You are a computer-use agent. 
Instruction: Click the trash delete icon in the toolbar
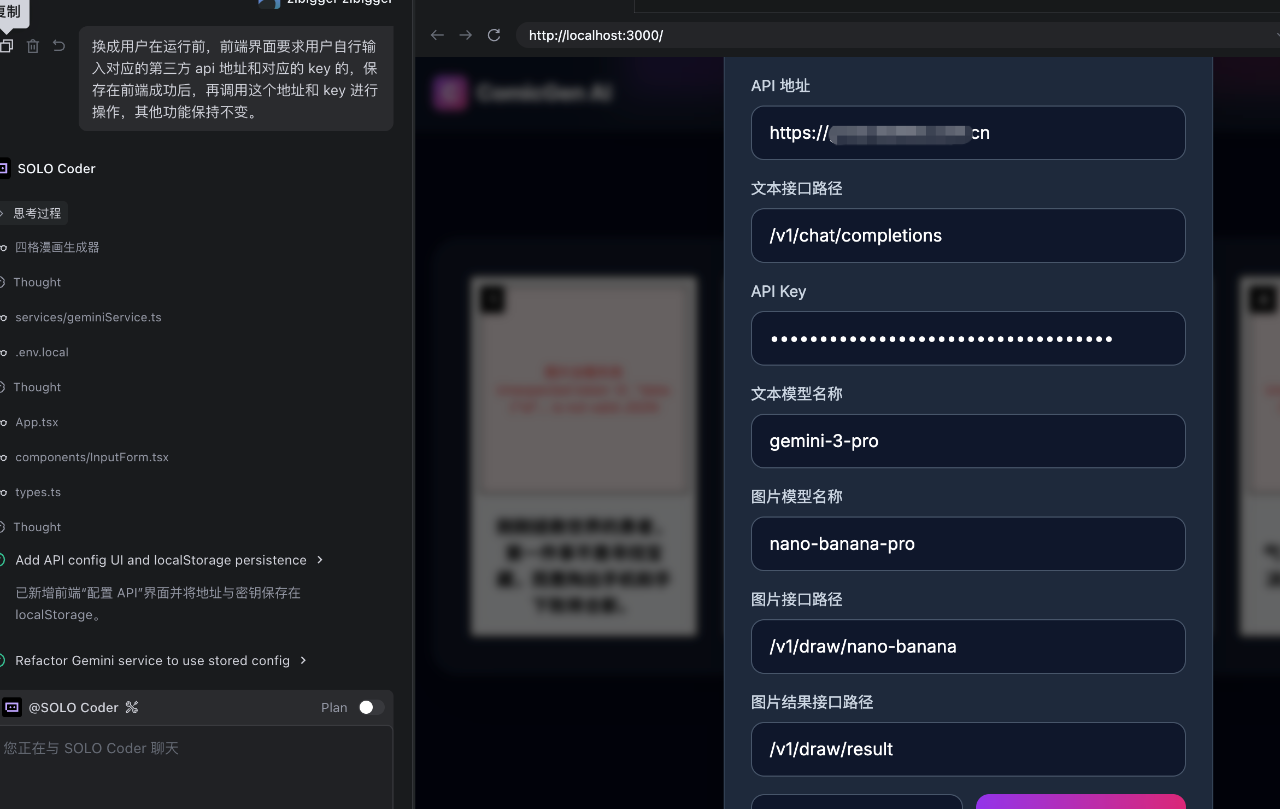(31, 46)
